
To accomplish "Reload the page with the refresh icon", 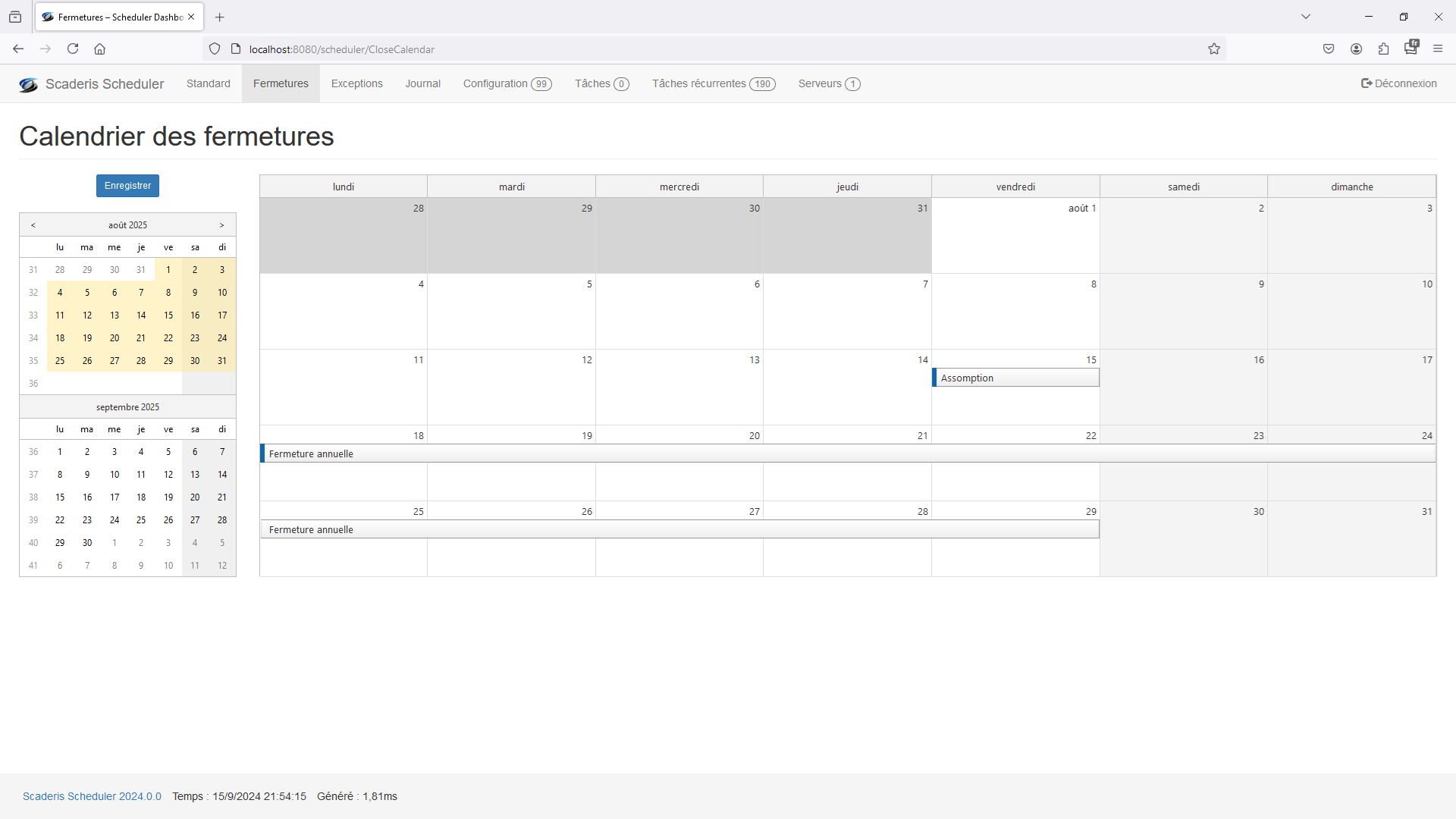I will [x=73, y=49].
